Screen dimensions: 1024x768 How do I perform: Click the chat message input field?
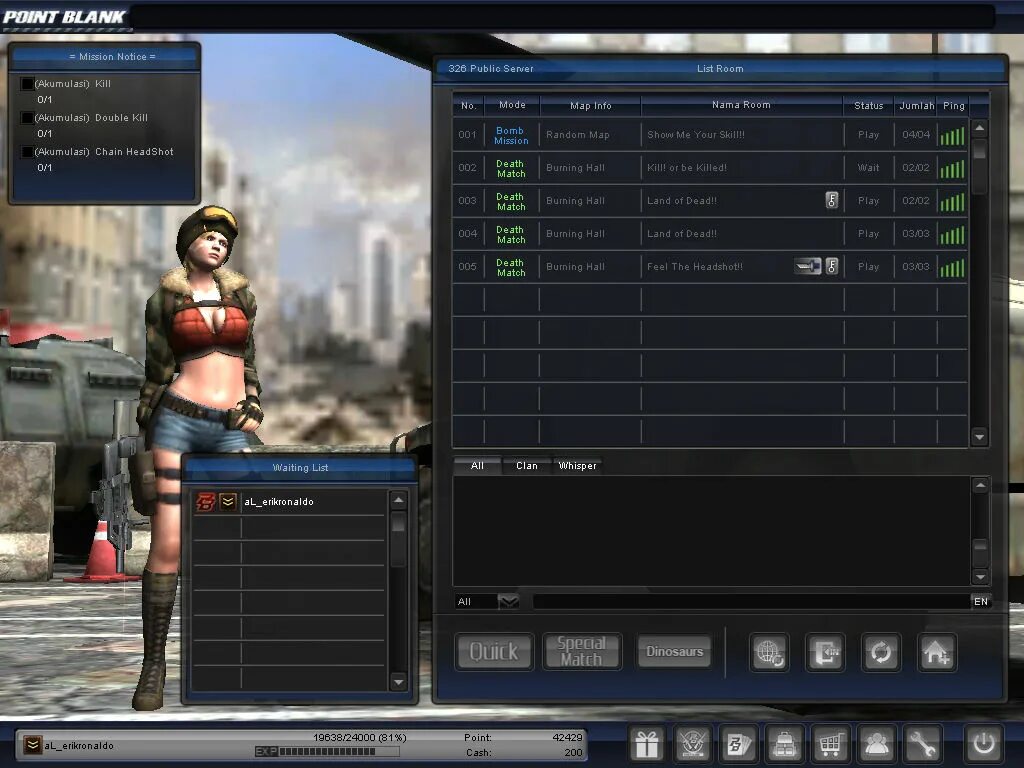pyautogui.click(x=751, y=601)
